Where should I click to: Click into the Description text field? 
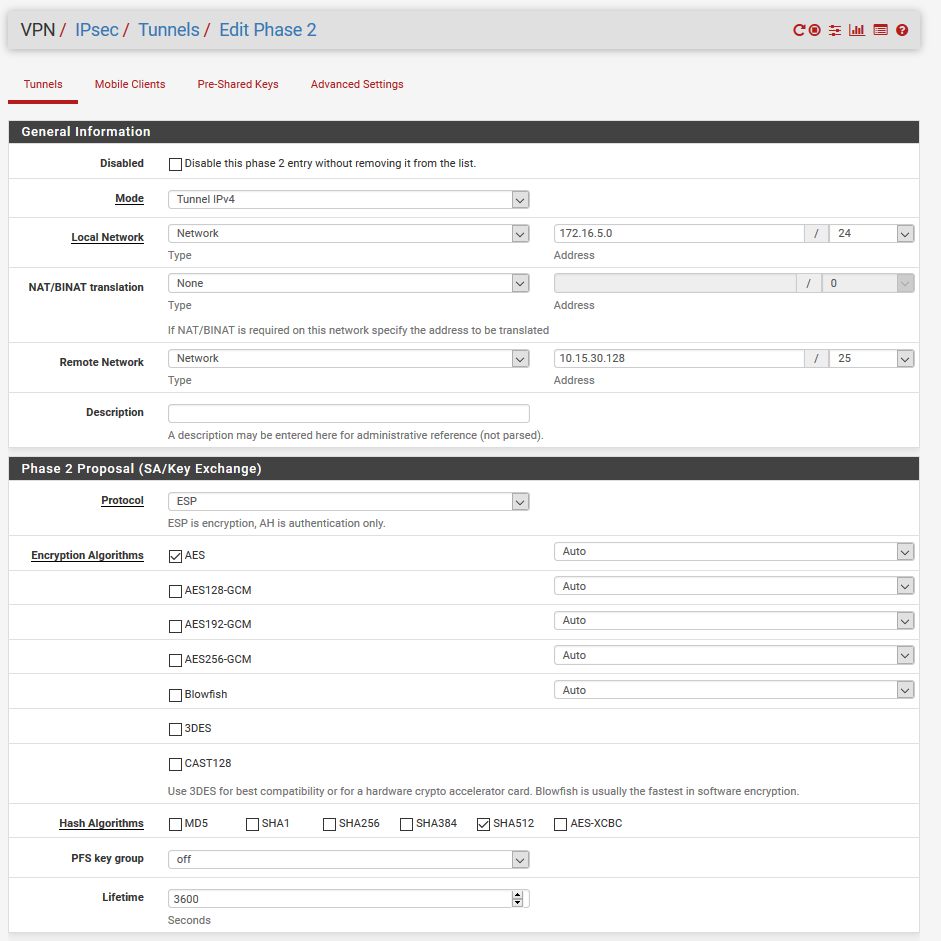click(x=348, y=413)
